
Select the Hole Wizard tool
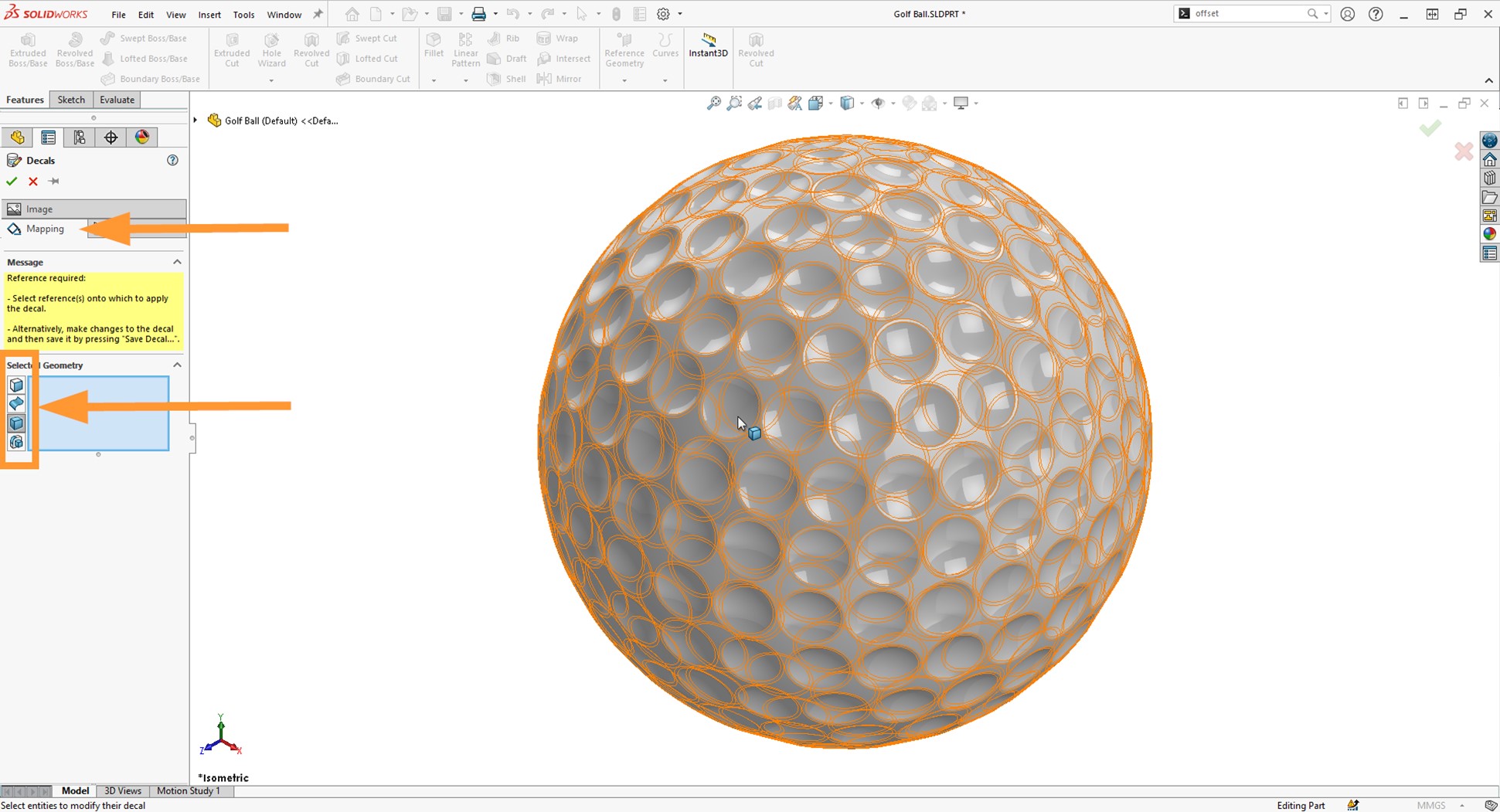pyautogui.click(x=271, y=49)
